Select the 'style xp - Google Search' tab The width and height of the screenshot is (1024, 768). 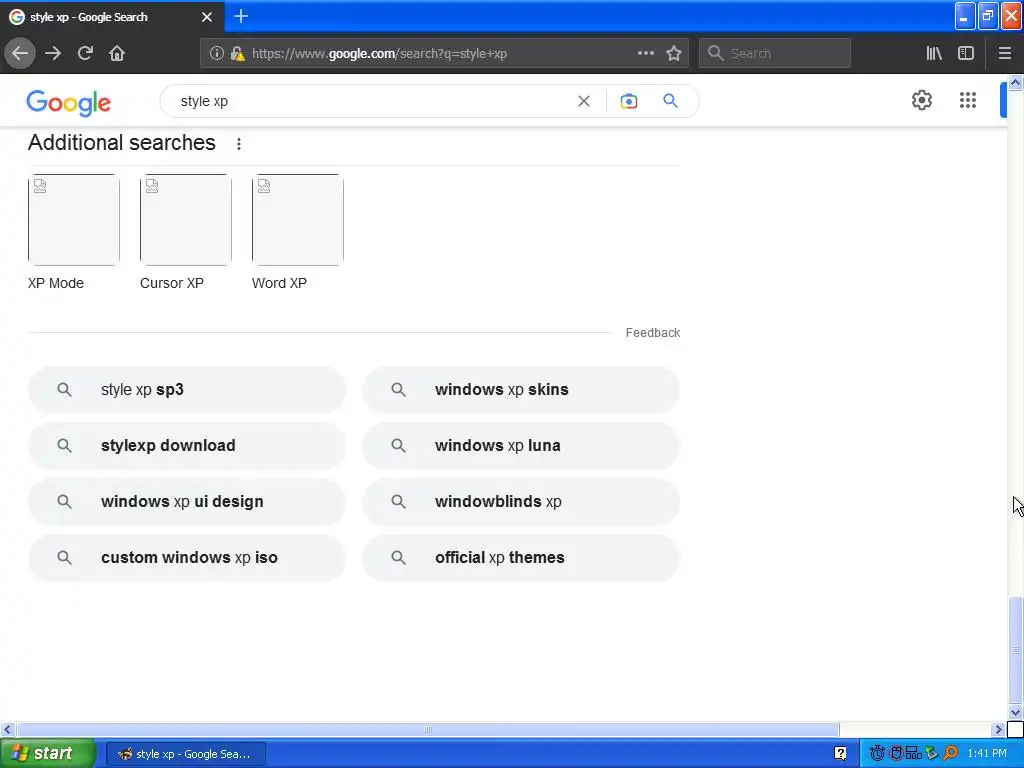coord(112,16)
